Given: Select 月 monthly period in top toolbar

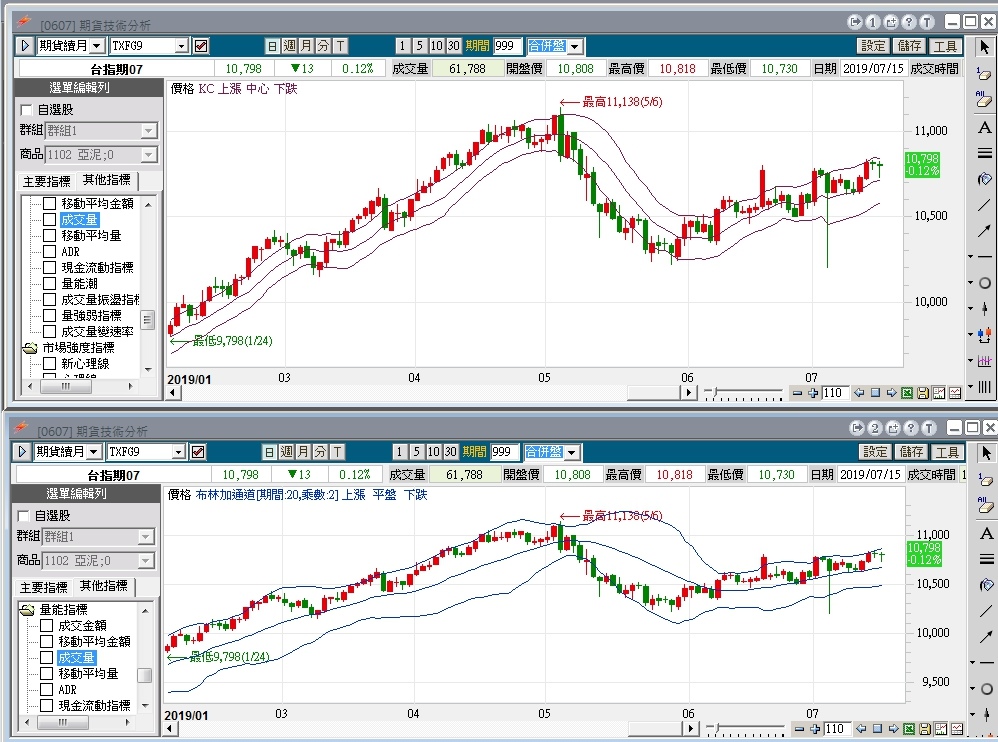Looking at the screenshot, I should (306, 46).
